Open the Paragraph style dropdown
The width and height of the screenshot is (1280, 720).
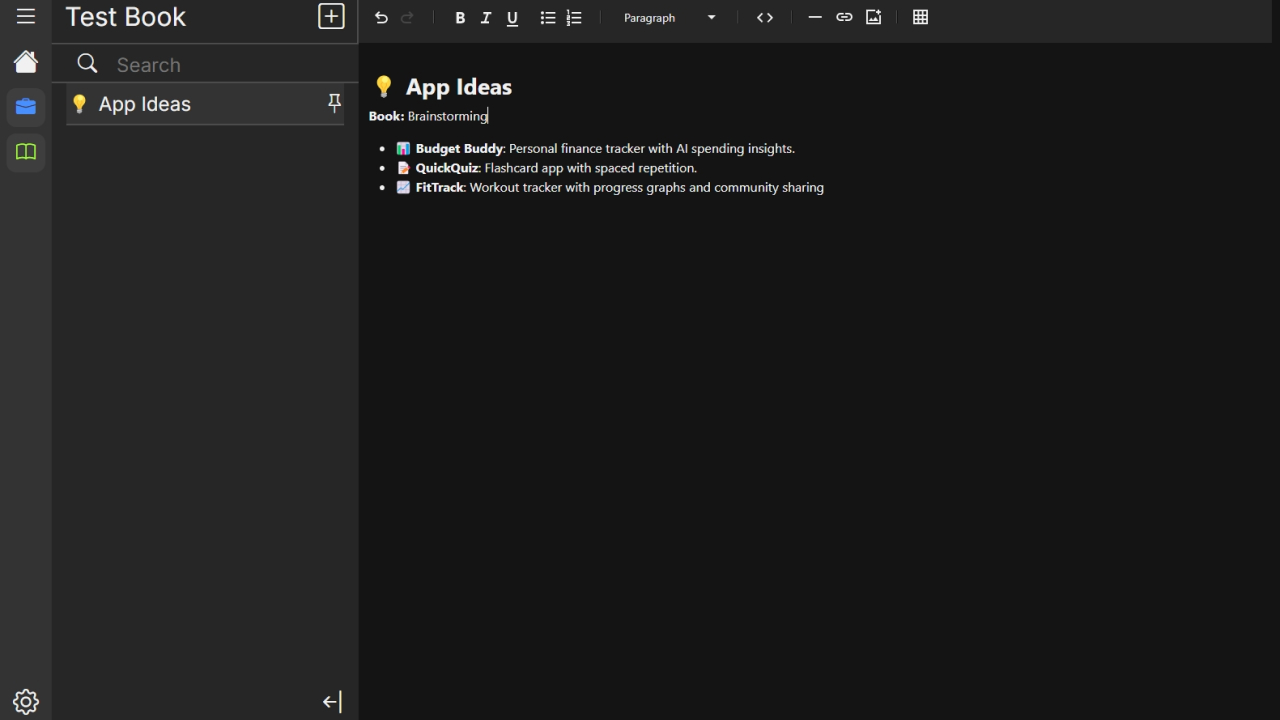click(x=669, y=18)
